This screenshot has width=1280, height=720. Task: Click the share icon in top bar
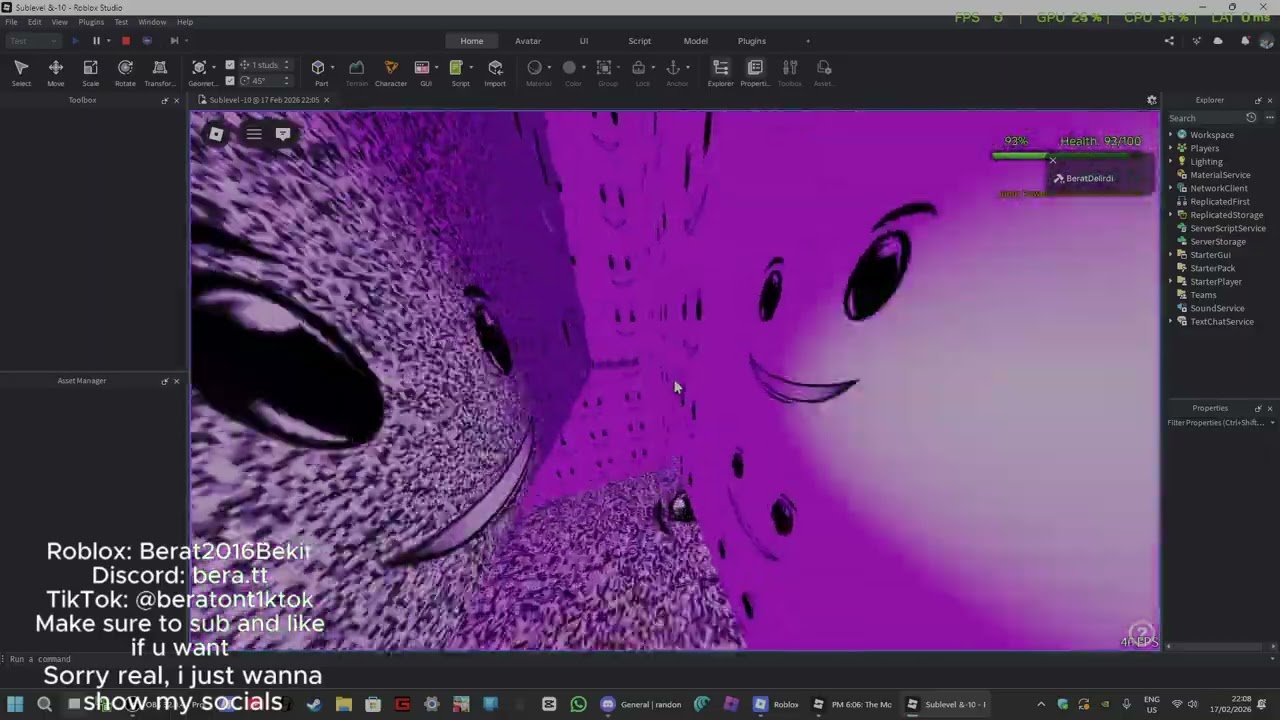pos(1169,41)
